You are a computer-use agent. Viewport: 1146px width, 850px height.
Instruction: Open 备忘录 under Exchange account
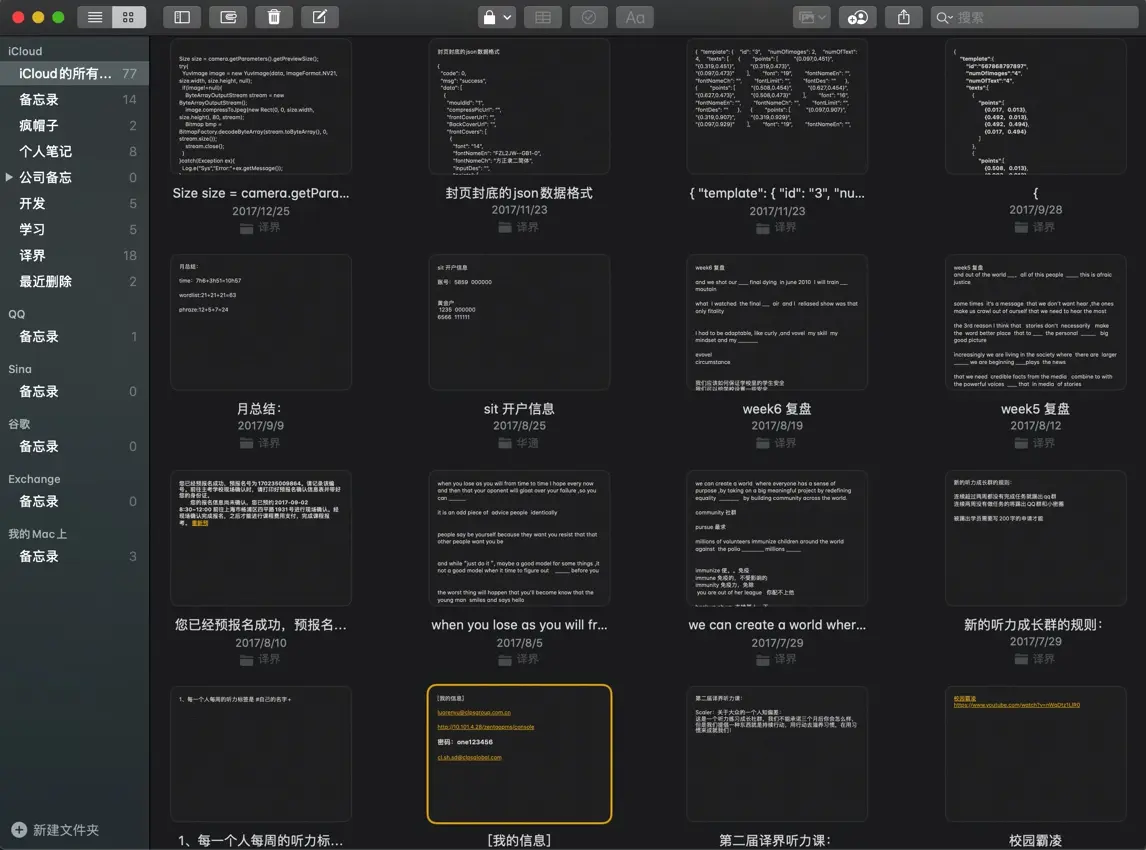(x=75, y=501)
